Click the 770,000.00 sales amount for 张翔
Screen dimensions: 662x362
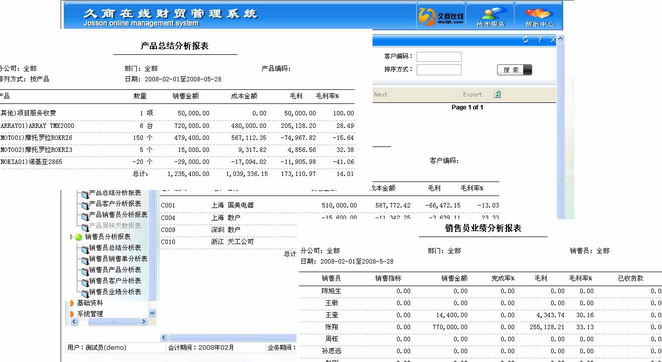(x=450, y=327)
